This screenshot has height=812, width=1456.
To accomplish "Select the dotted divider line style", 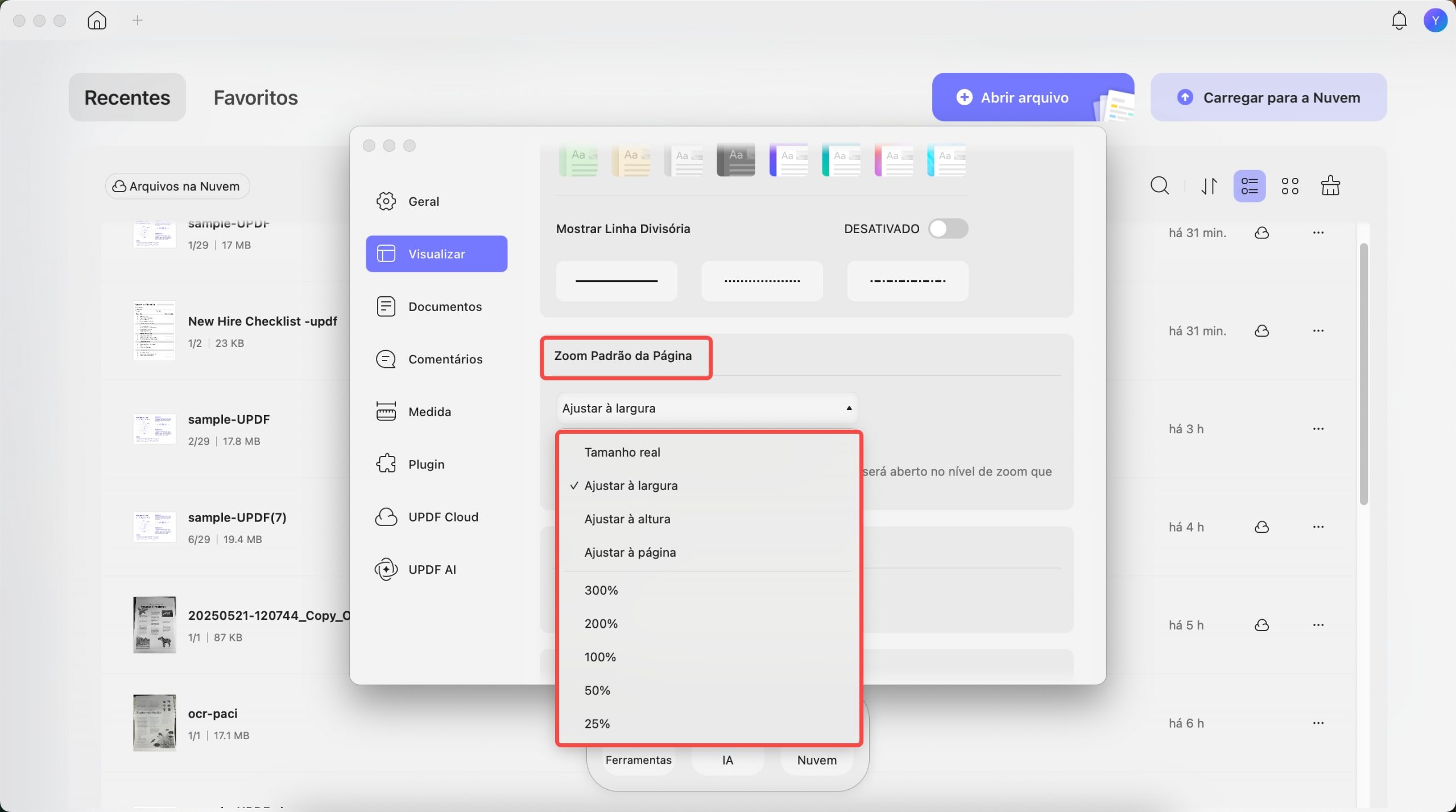I will pos(762,281).
